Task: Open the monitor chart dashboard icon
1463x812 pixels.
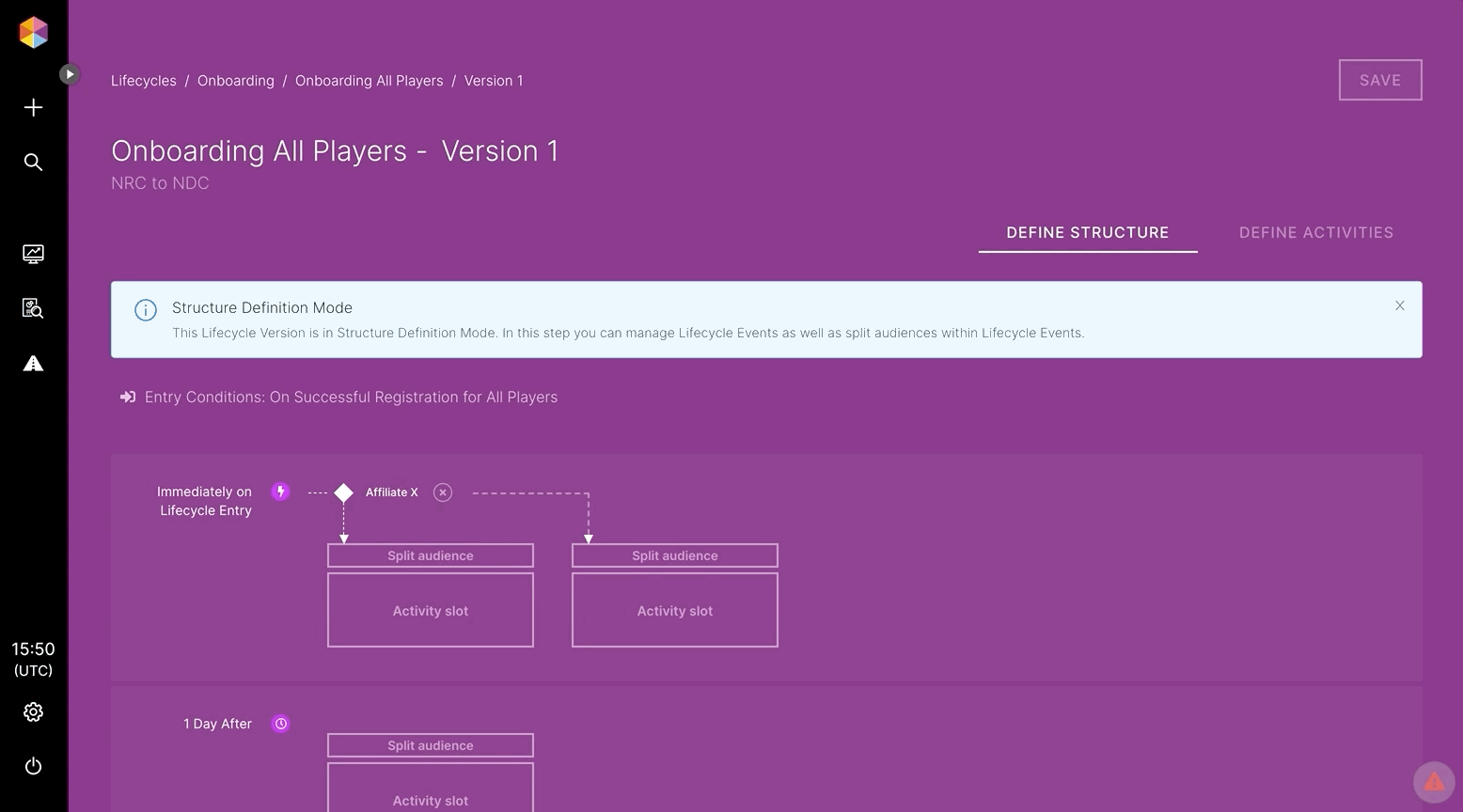Action: 33,254
